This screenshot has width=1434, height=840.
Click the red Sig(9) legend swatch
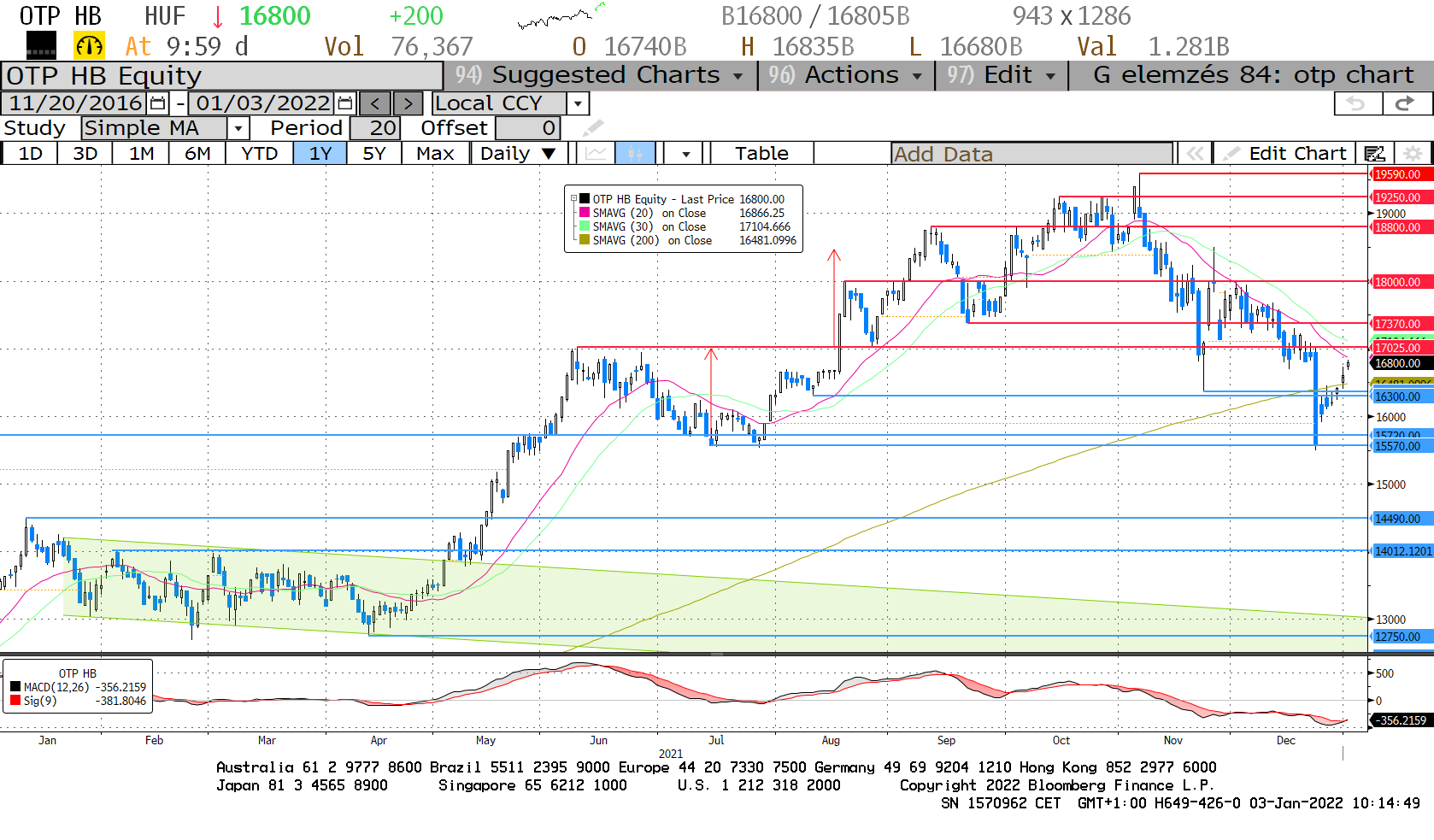coord(15,701)
